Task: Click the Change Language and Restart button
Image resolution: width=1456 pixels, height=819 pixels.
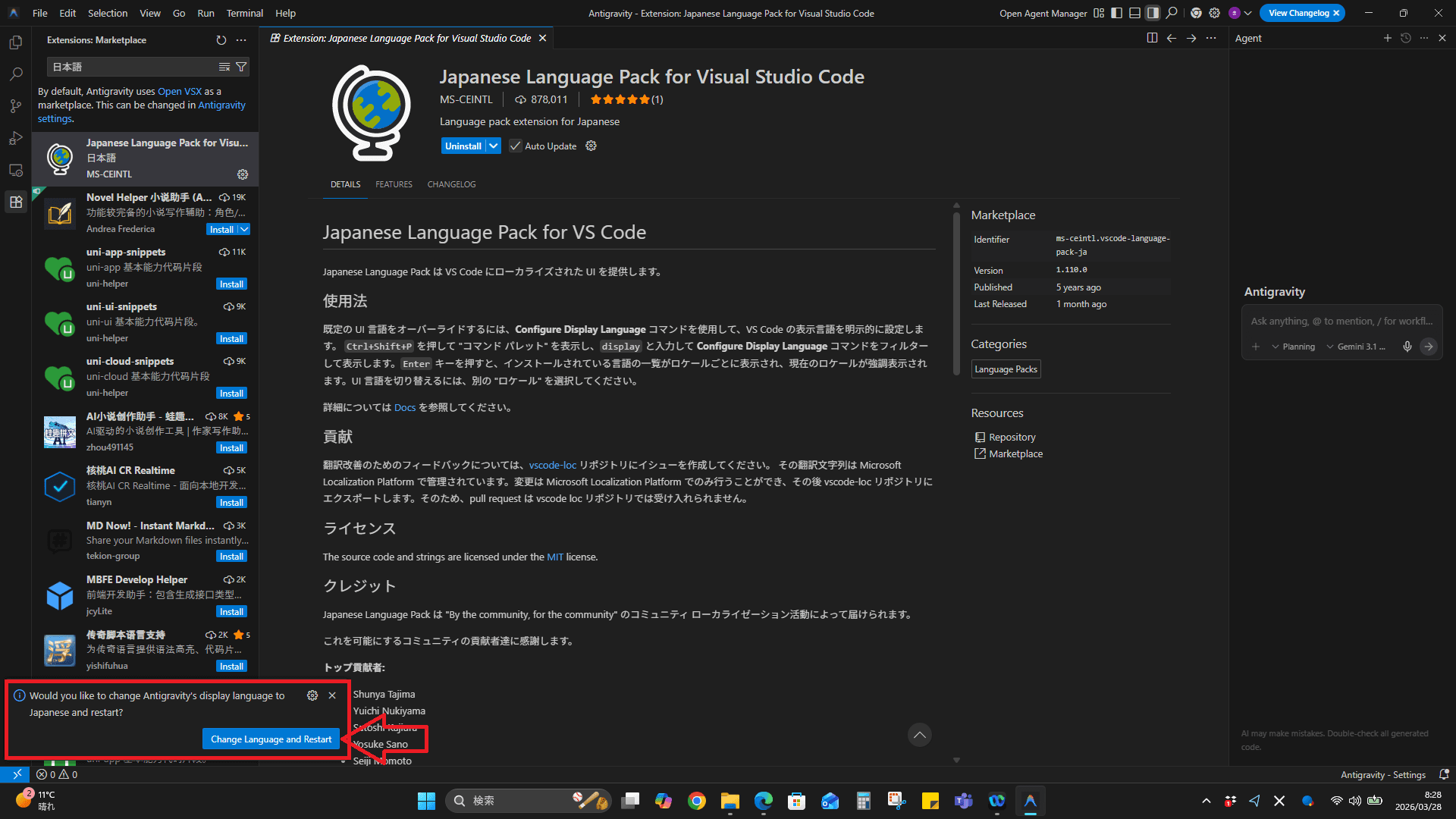Action: [x=271, y=739]
